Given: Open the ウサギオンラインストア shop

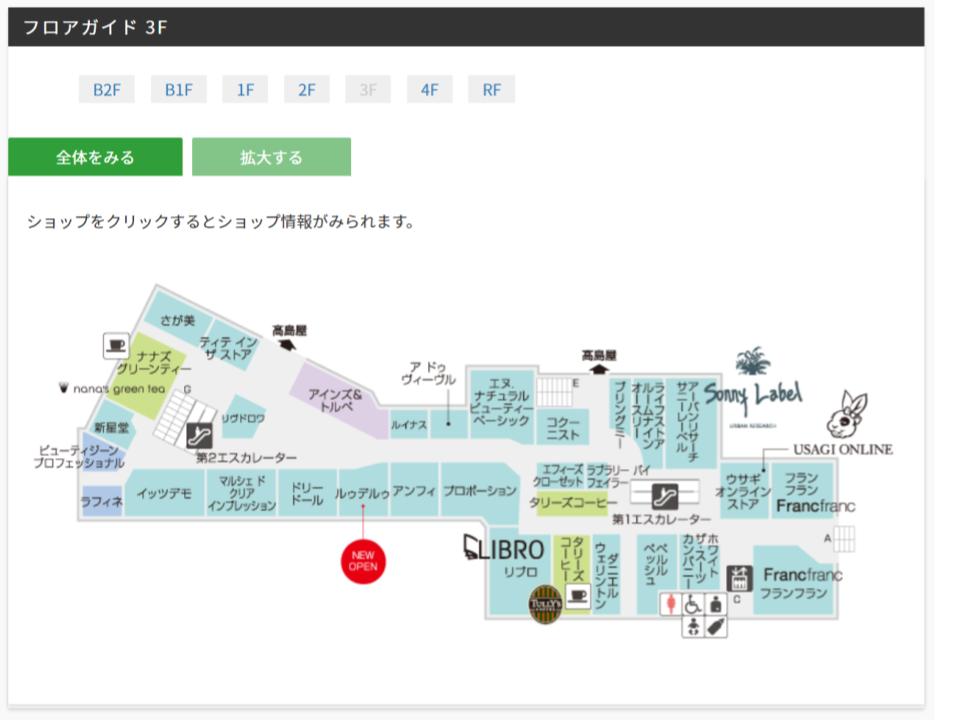Looking at the screenshot, I should 744,491.
